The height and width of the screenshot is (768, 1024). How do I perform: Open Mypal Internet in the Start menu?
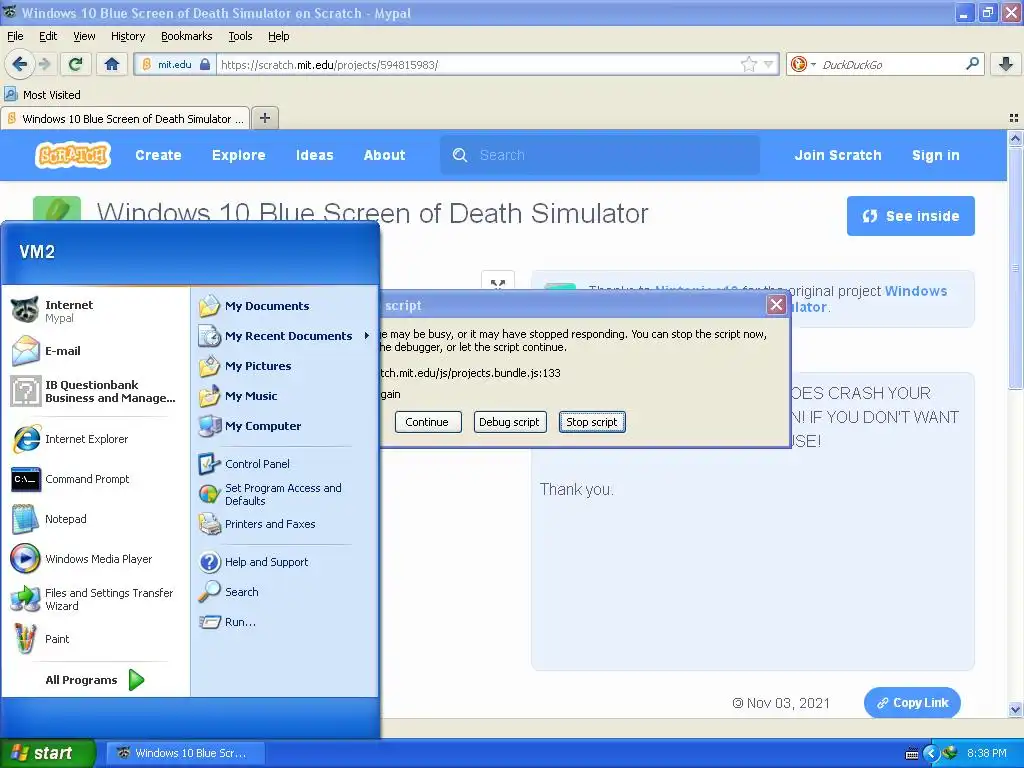click(95, 311)
